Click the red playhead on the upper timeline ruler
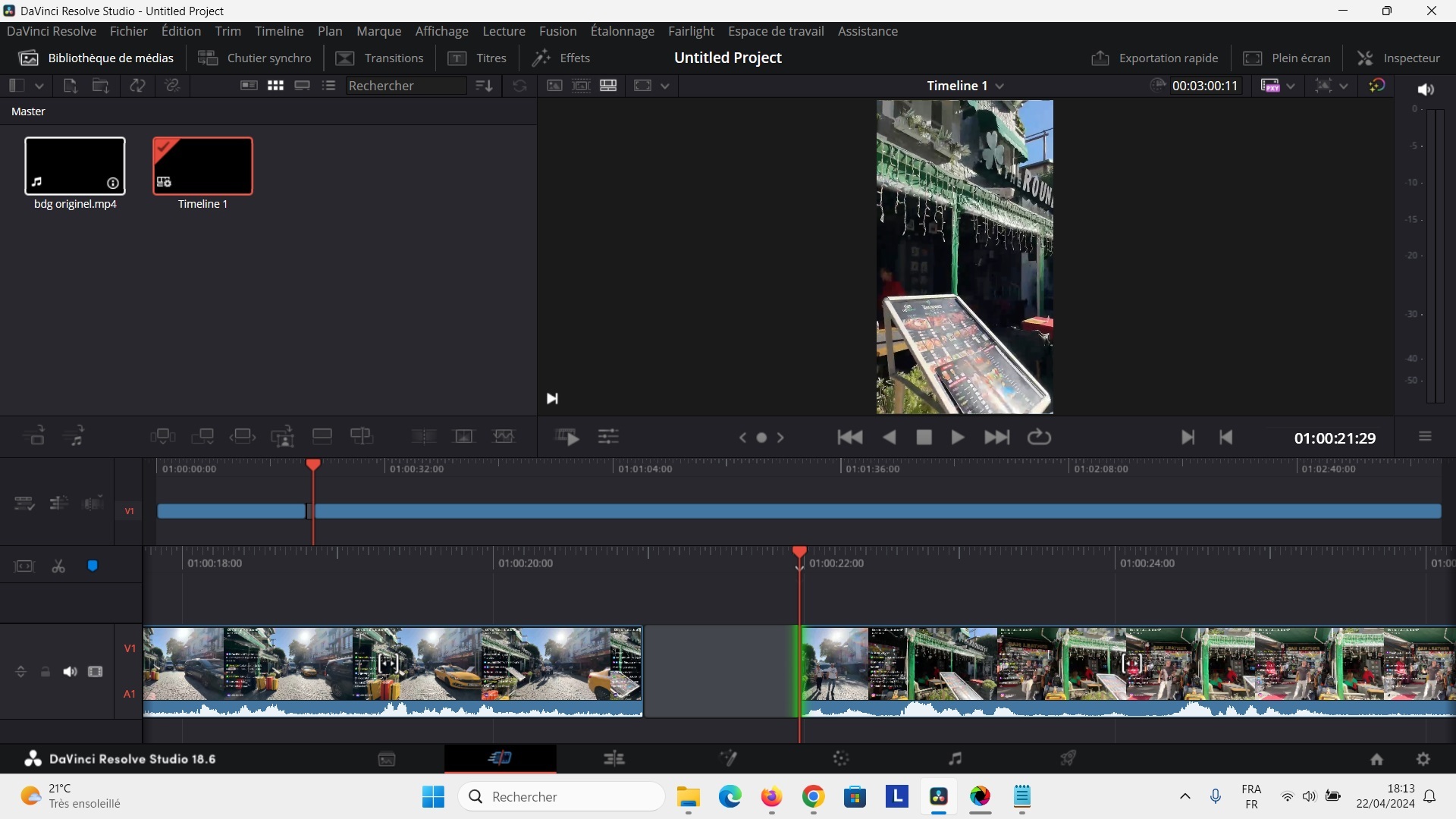The height and width of the screenshot is (819, 1456). (313, 464)
